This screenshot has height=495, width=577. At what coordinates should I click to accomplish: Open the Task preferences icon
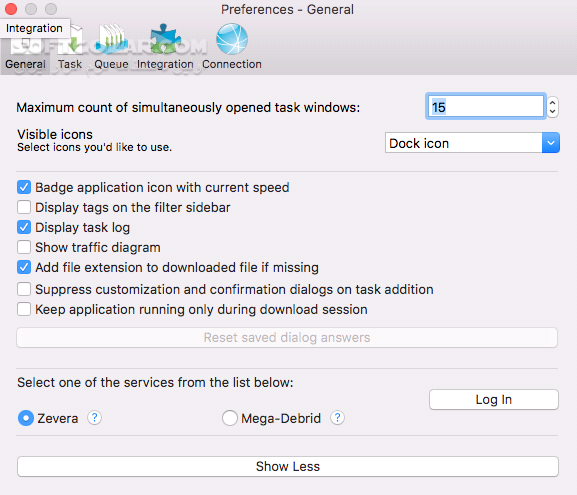(x=70, y=47)
